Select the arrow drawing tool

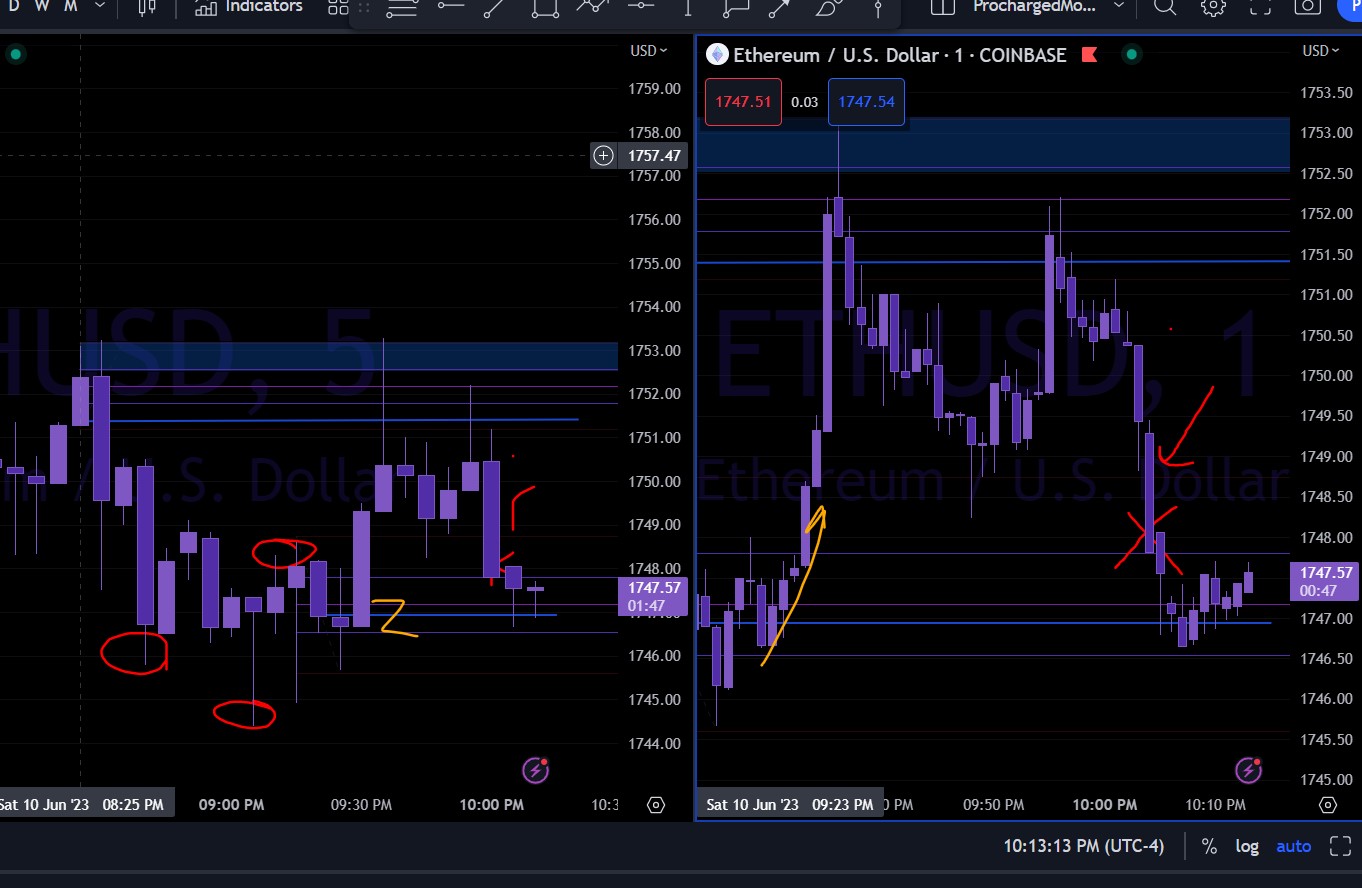tap(780, 8)
